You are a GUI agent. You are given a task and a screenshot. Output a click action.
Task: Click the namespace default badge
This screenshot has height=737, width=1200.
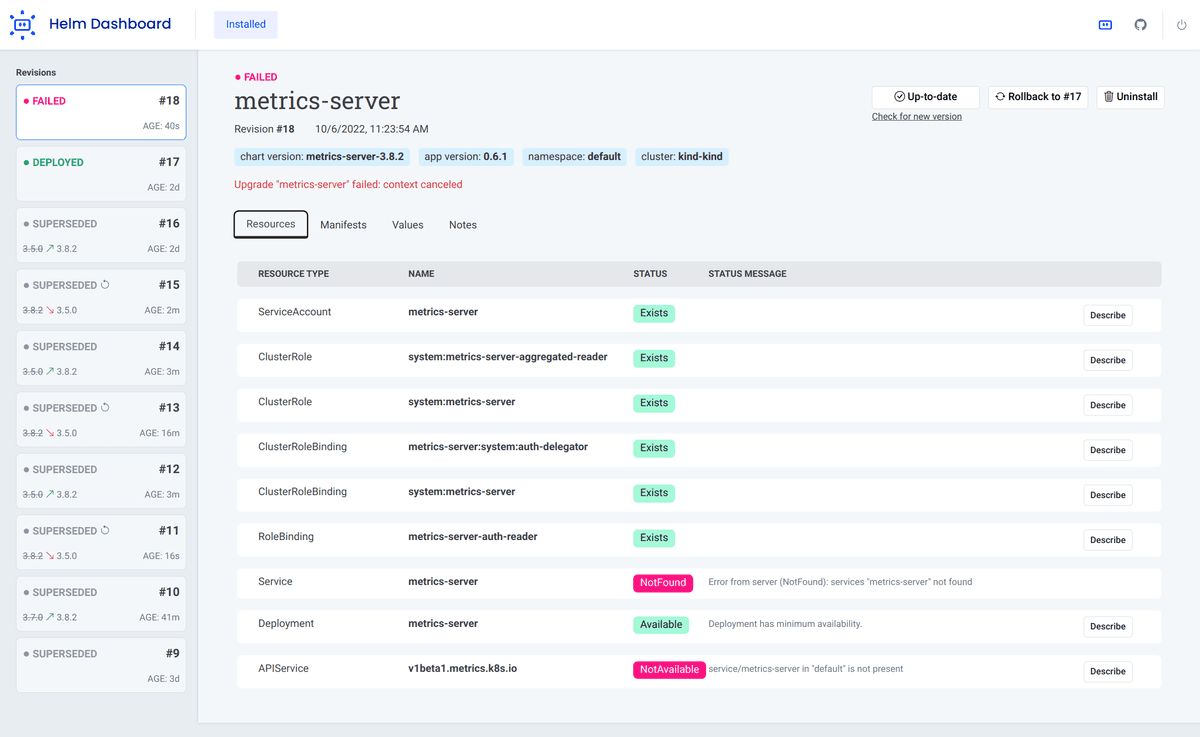[574, 157]
